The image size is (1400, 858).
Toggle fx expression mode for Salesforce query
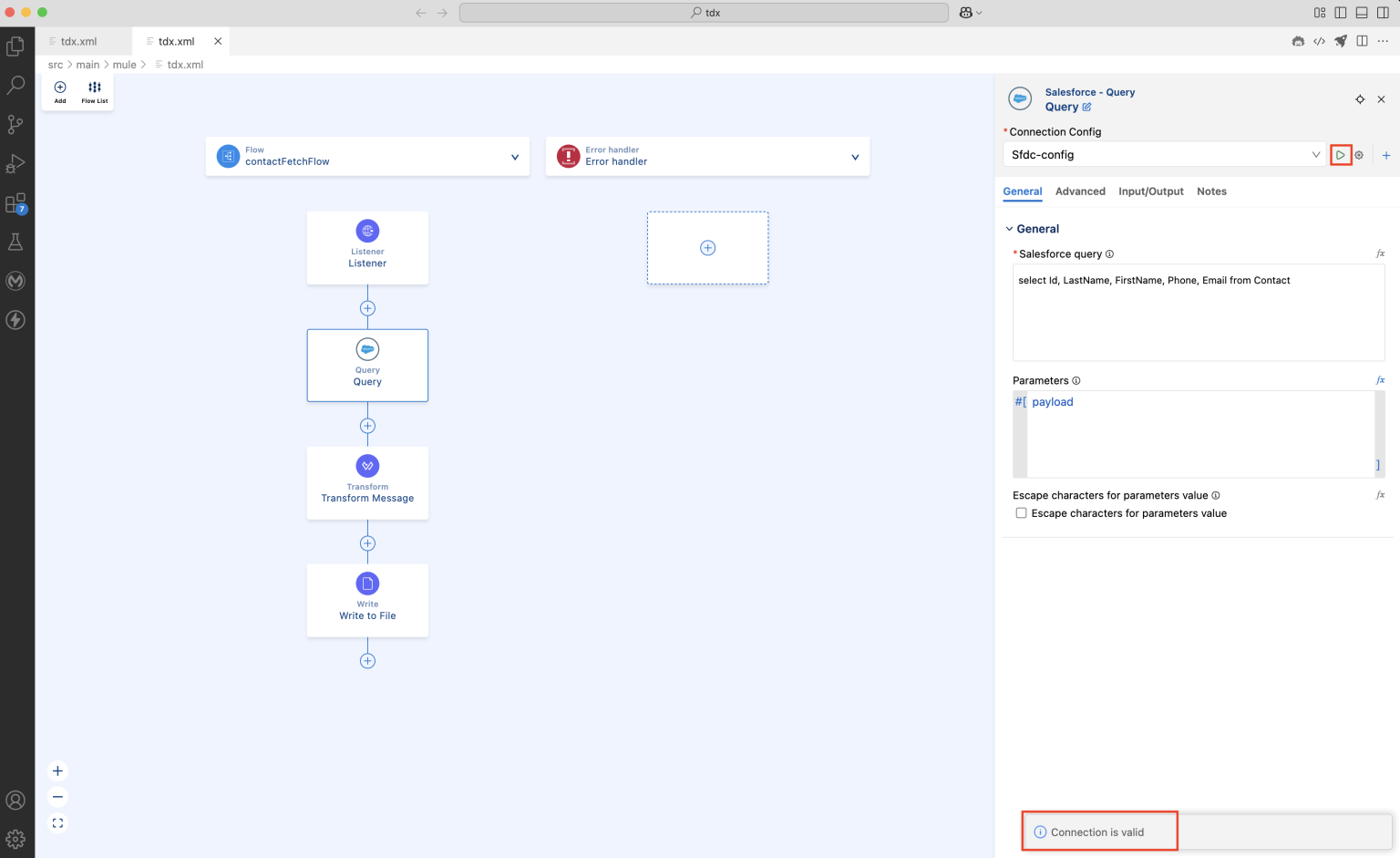click(x=1380, y=253)
